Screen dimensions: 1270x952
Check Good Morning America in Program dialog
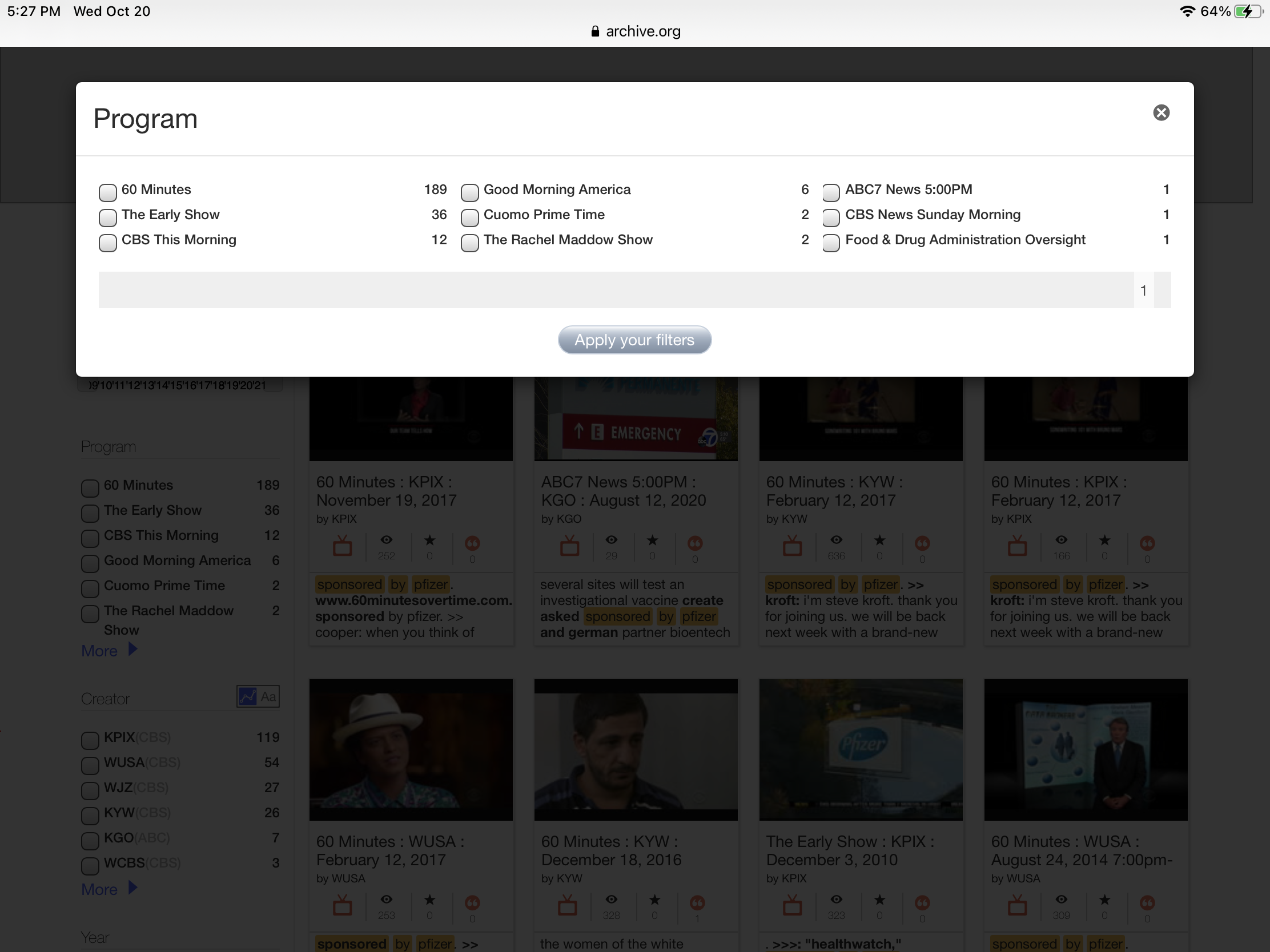tap(469, 192)
